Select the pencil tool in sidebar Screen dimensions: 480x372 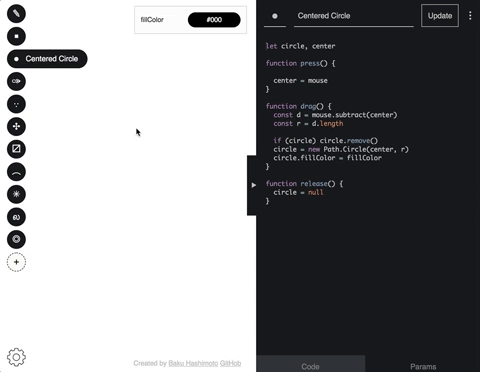[x=16, y=14]
